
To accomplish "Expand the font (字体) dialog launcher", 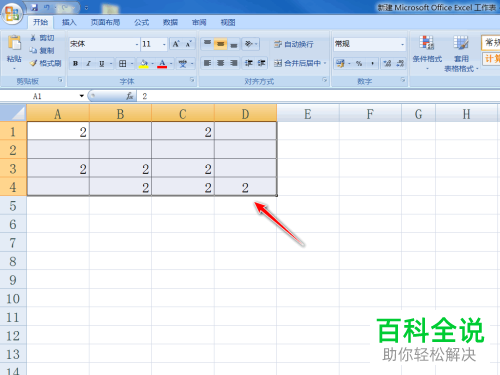I will (x=192, y=80).
